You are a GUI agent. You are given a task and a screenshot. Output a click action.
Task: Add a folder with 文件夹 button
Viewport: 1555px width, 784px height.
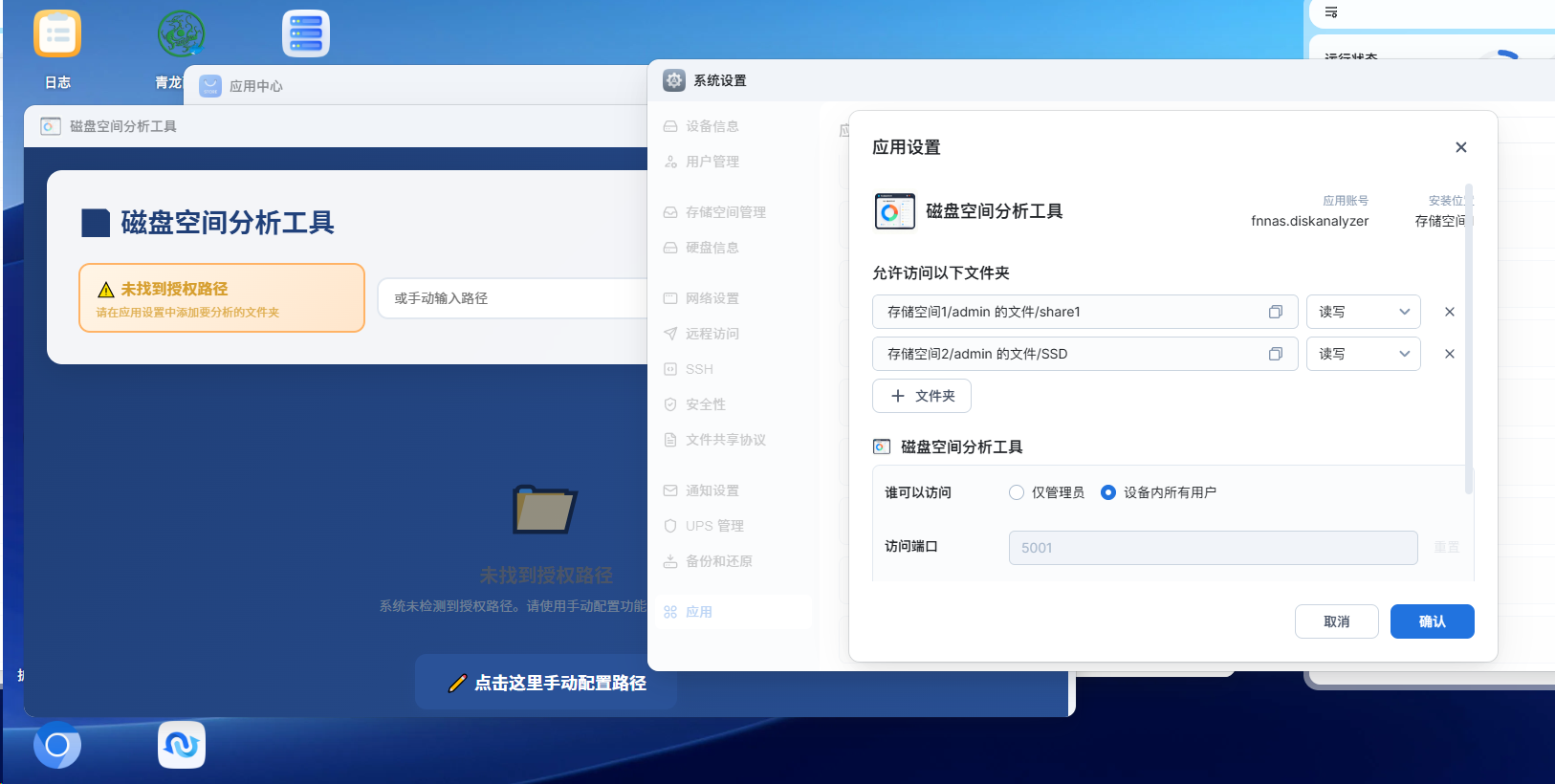pyautogui.click(x=922, y=396)
